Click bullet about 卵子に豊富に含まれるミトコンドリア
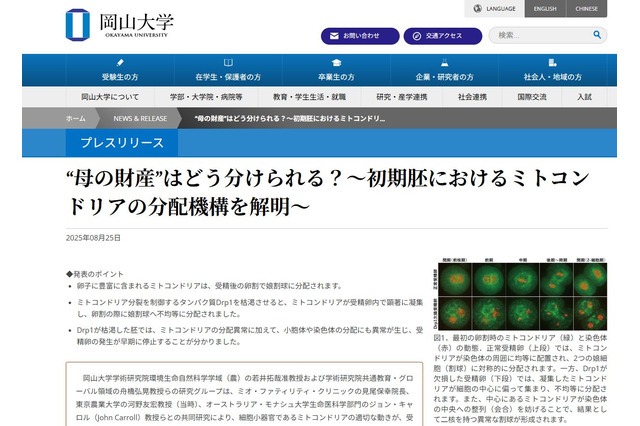Screen dimensions: 640x426 (209, 286)
